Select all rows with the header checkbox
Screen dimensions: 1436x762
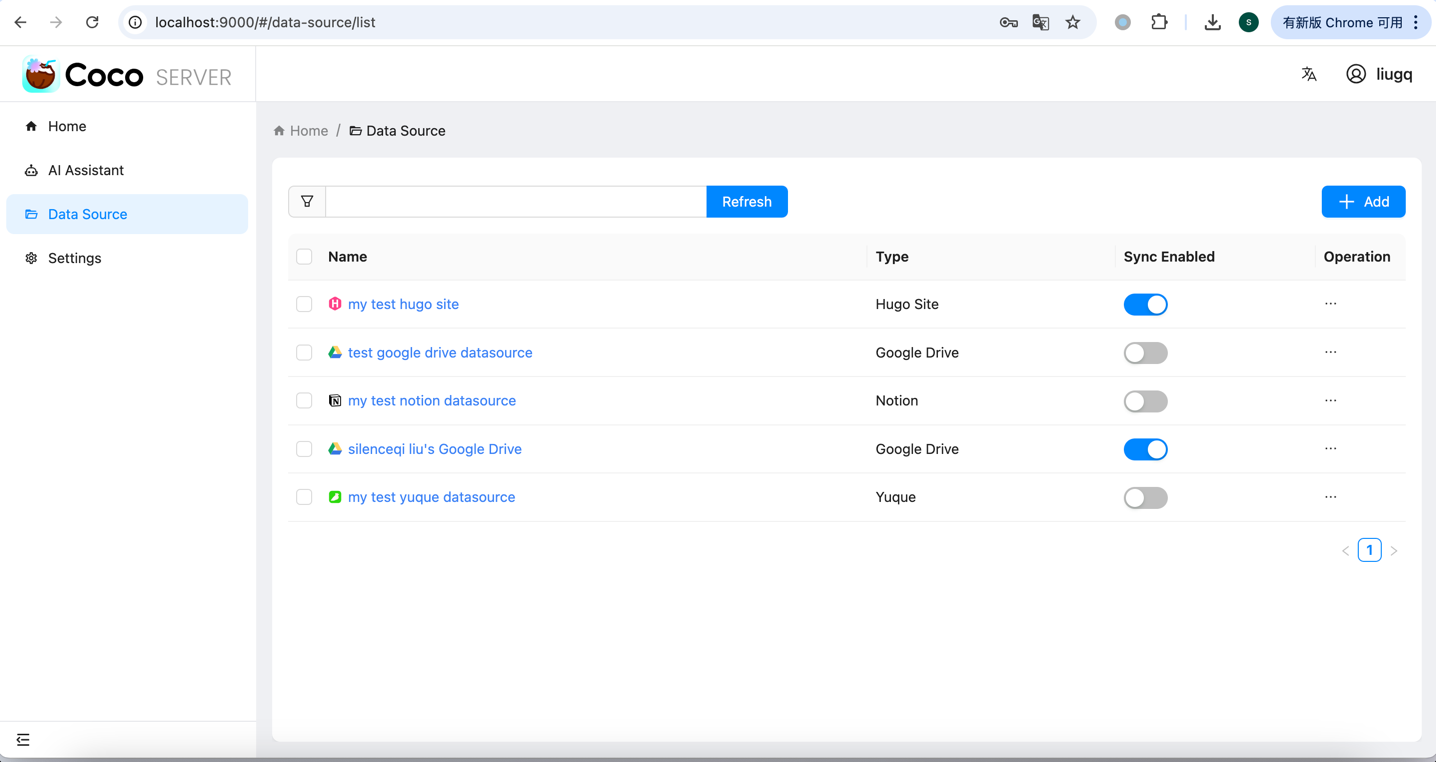(x=304, y=257)
